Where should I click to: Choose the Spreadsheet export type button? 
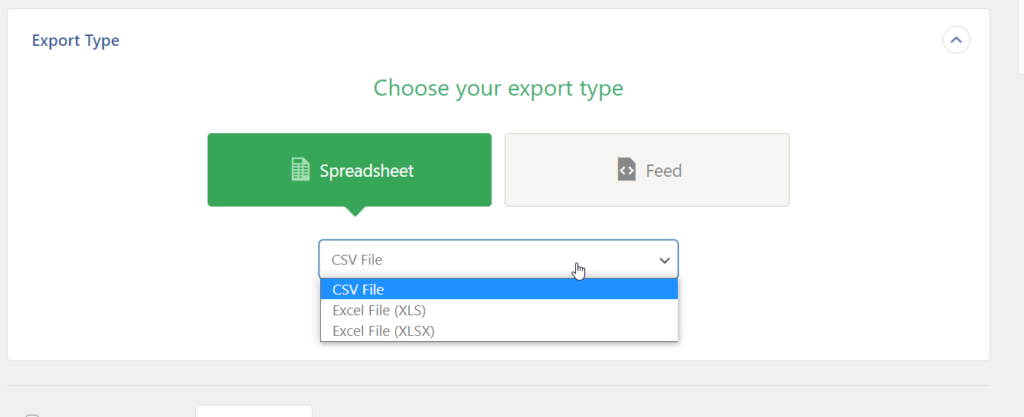click(349, 170)
